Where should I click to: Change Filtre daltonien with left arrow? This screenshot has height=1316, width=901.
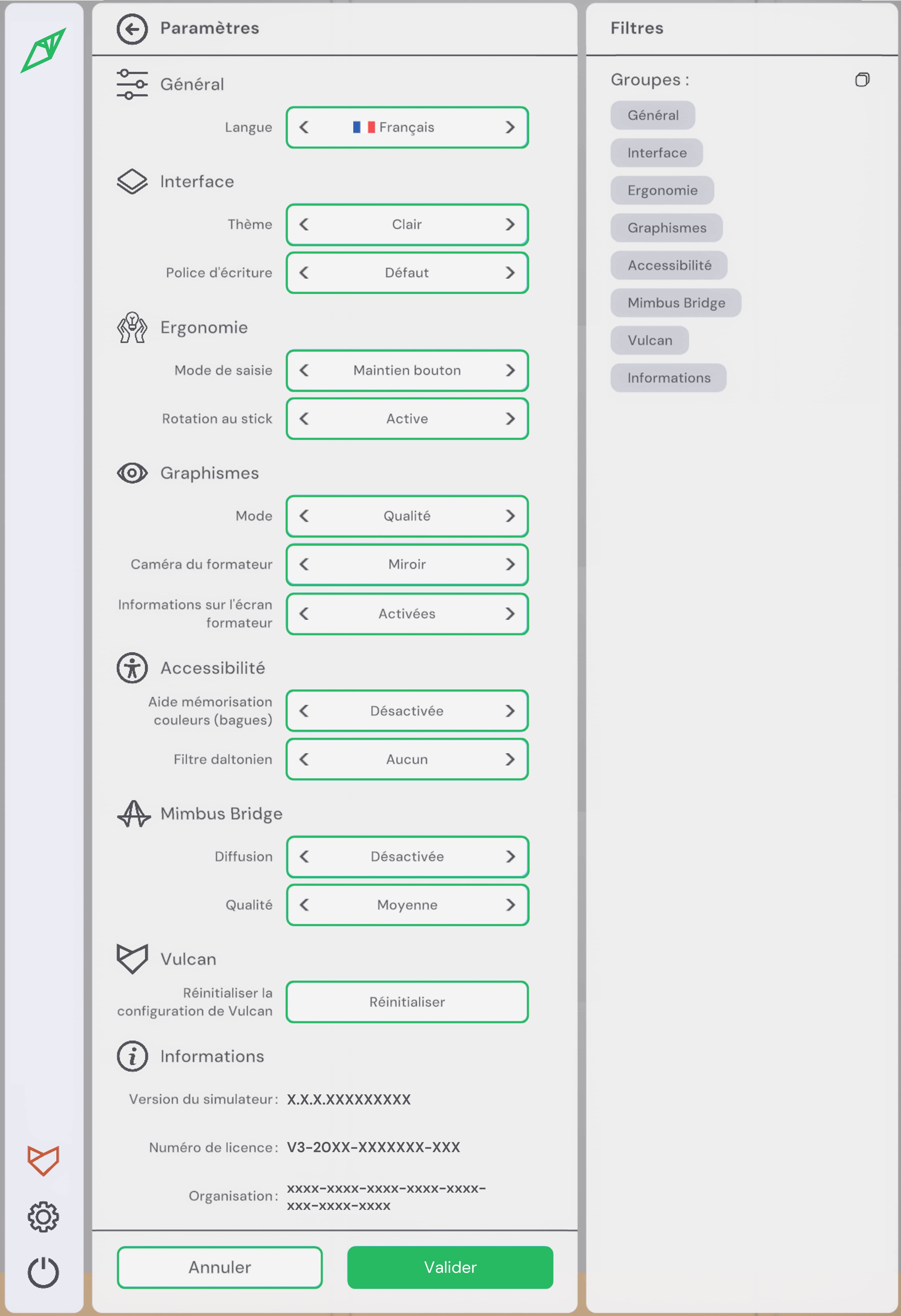[304, 759]
